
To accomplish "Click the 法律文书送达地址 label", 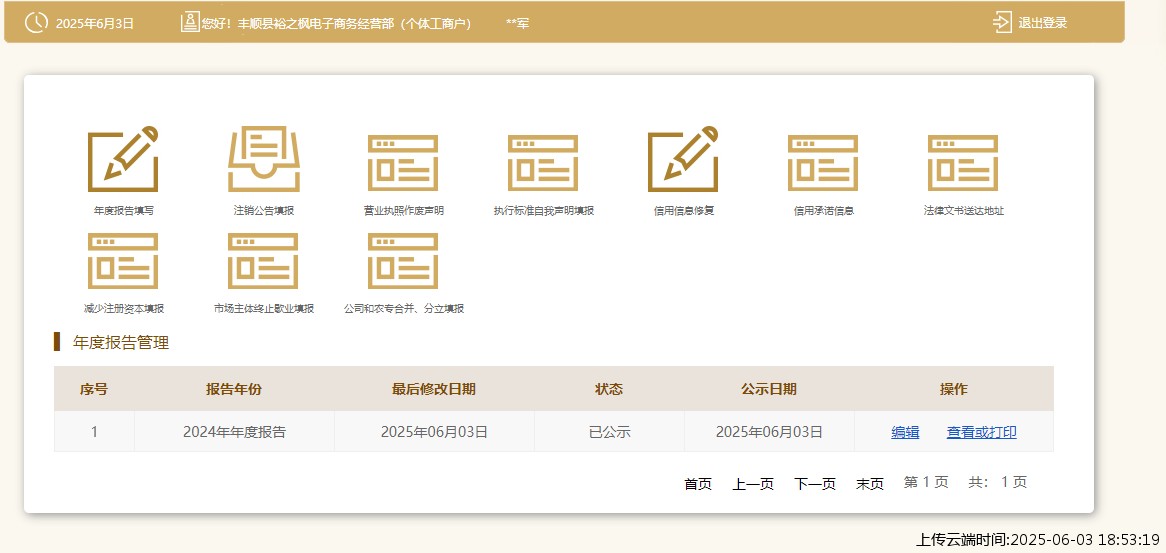I will coord(964,210).
